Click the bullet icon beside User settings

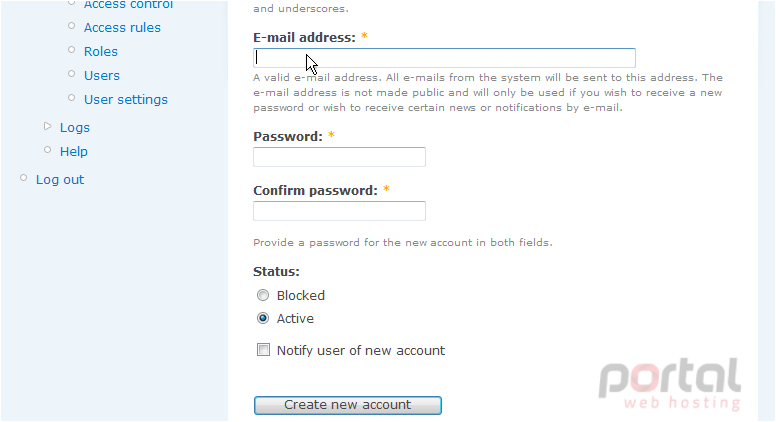click(x=72, y=97)
